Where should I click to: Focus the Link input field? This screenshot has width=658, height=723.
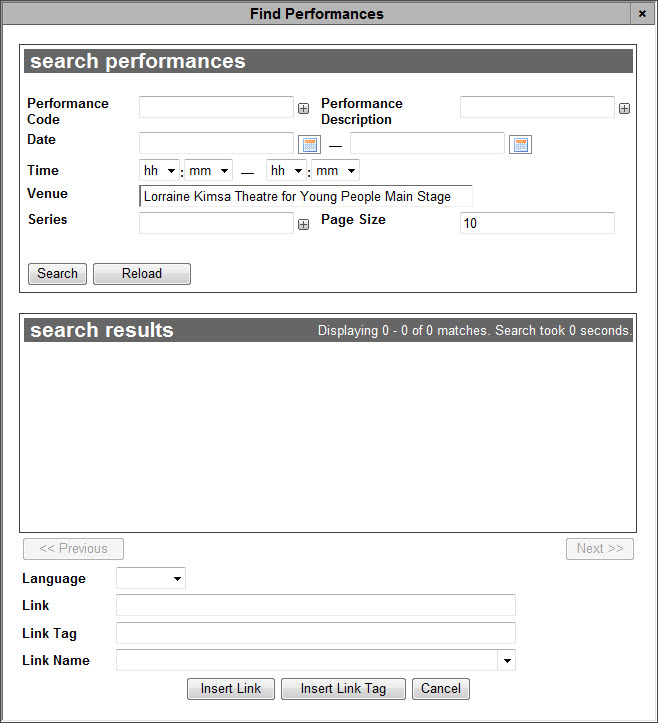[x=316, y=605]
